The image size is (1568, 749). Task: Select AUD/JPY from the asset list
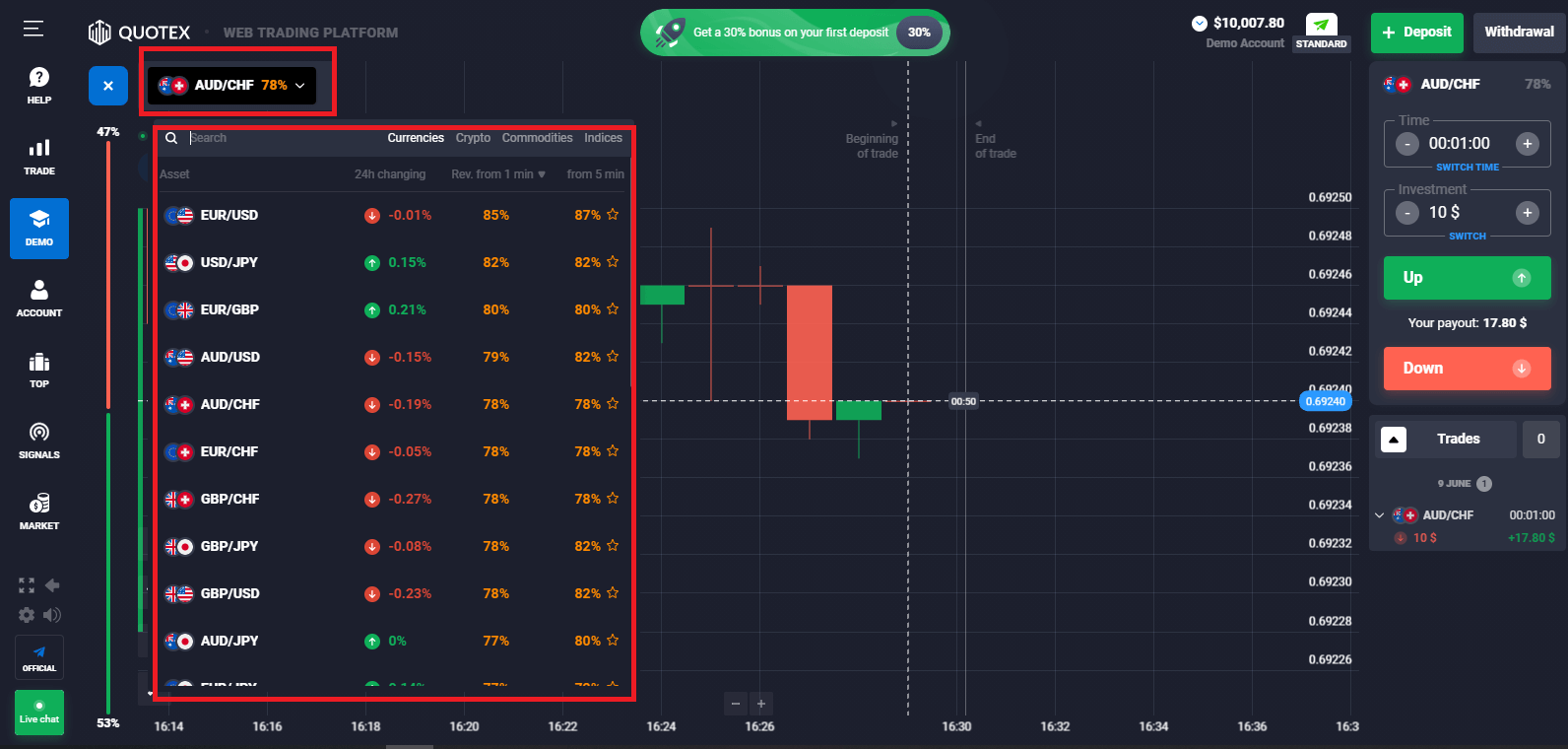(x=392, y=641)
